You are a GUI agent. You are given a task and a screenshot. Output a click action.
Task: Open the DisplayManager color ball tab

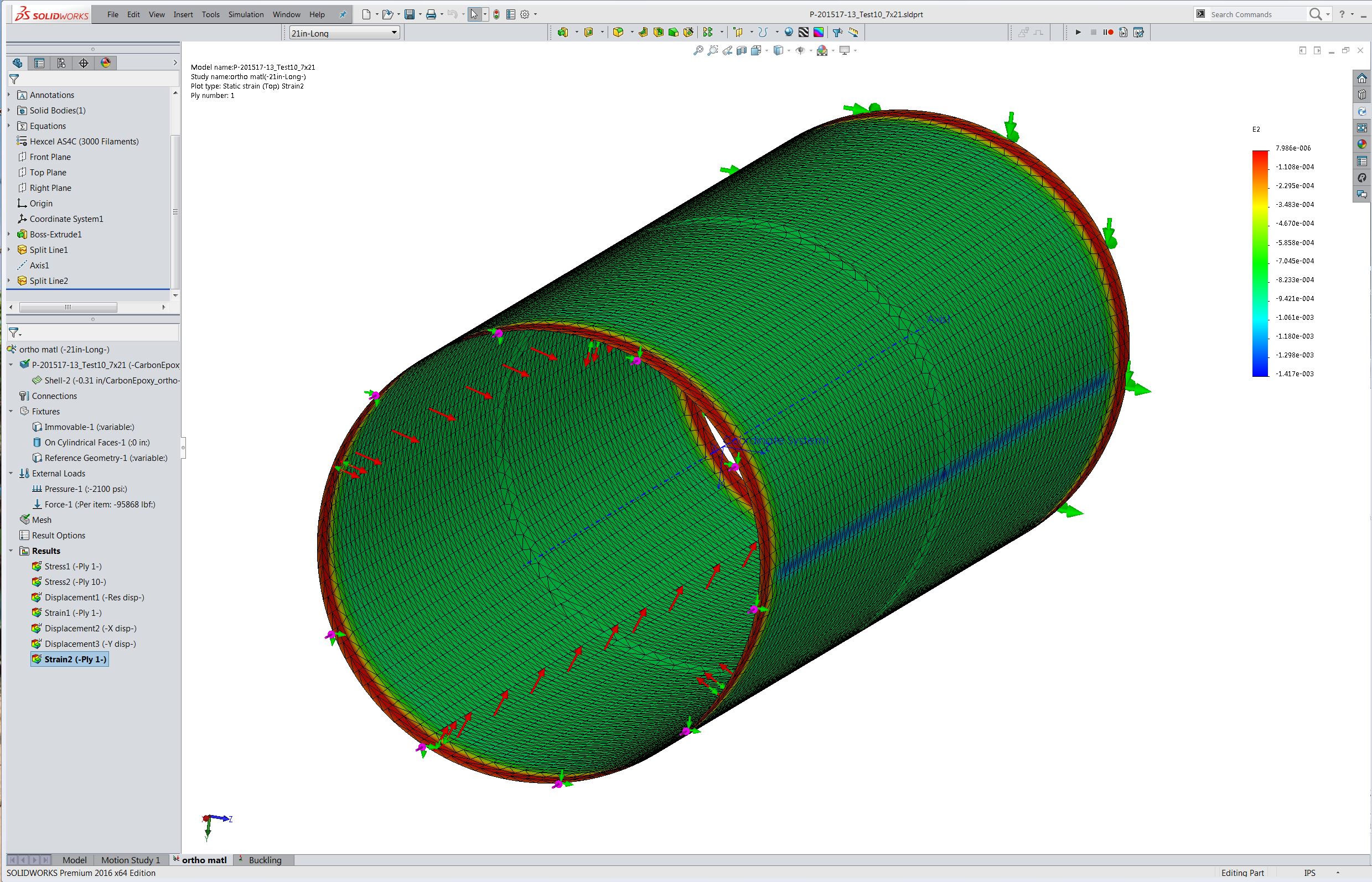pos(105,63)
